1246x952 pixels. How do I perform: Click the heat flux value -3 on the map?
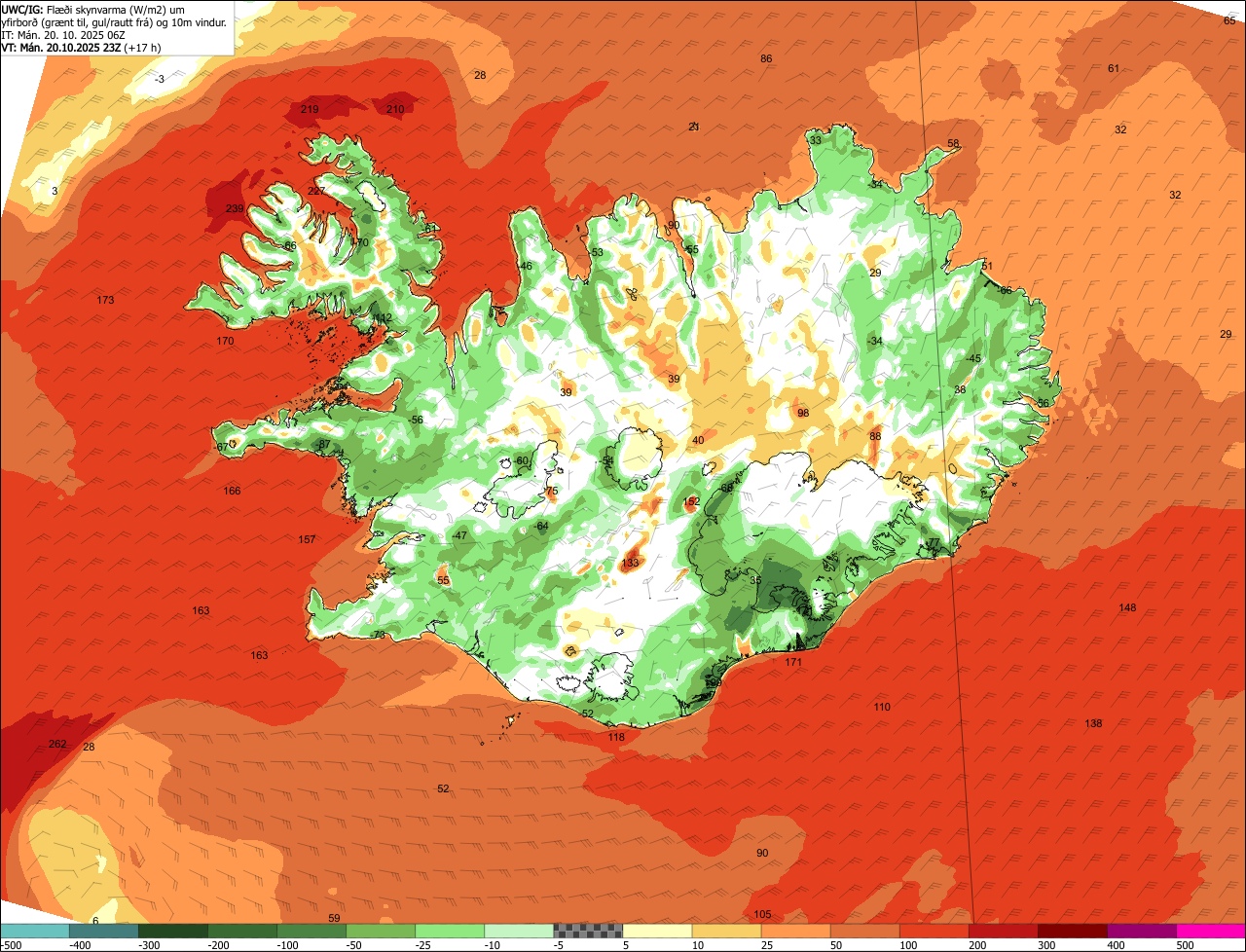(x=160, y=79)
